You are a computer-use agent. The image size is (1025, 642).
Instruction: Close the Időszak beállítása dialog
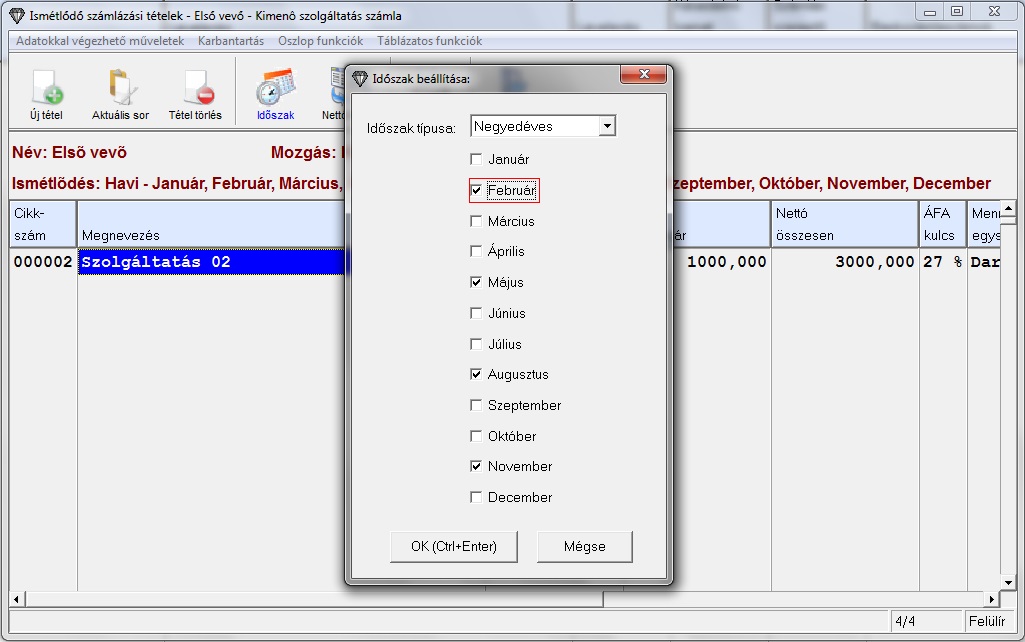click(643, 77)
